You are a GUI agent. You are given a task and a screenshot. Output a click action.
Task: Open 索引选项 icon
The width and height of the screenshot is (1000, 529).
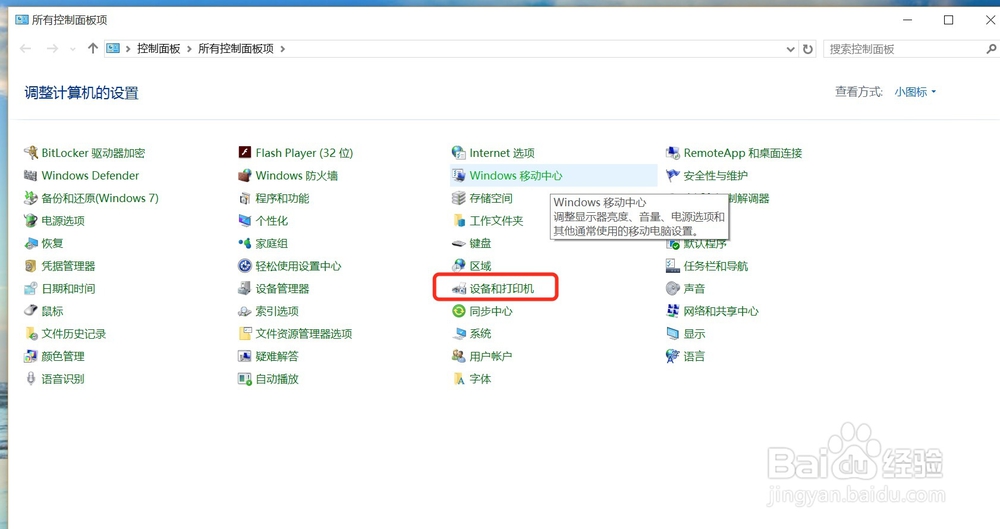245,311
